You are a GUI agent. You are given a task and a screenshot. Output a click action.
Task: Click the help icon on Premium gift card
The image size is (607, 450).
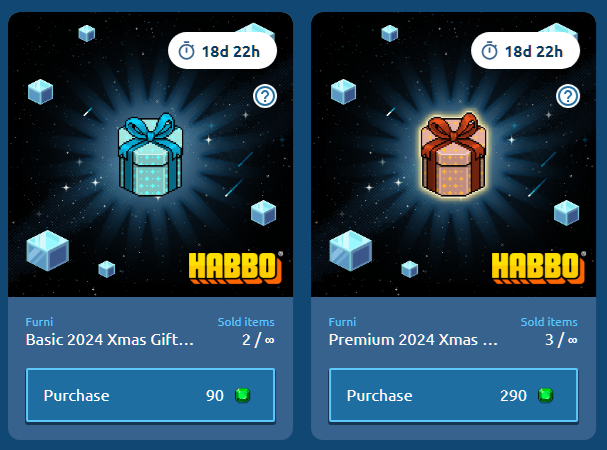tap(568, 96)
